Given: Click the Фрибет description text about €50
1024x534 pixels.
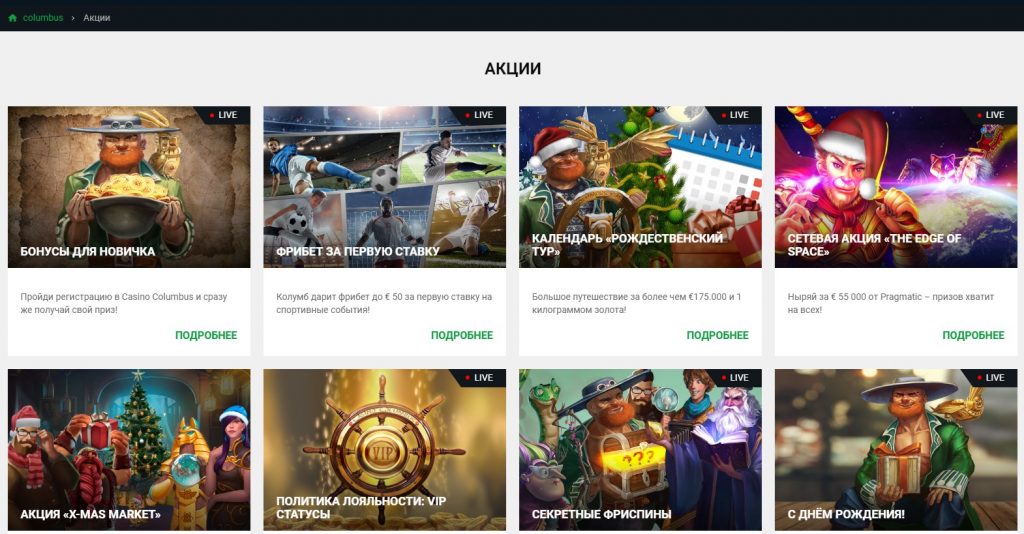Looking at the screenshot, I should pyautogui.click(x=384, y=303).
